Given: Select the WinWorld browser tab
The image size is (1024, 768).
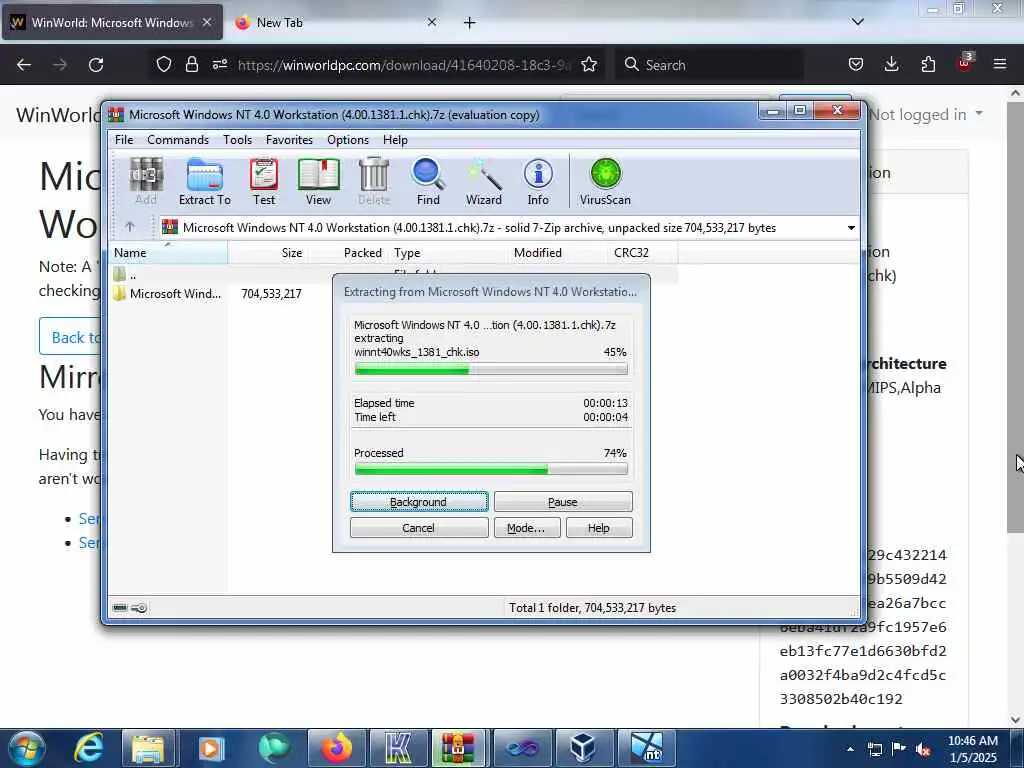Looking at the screenshot, I should 113,22.
